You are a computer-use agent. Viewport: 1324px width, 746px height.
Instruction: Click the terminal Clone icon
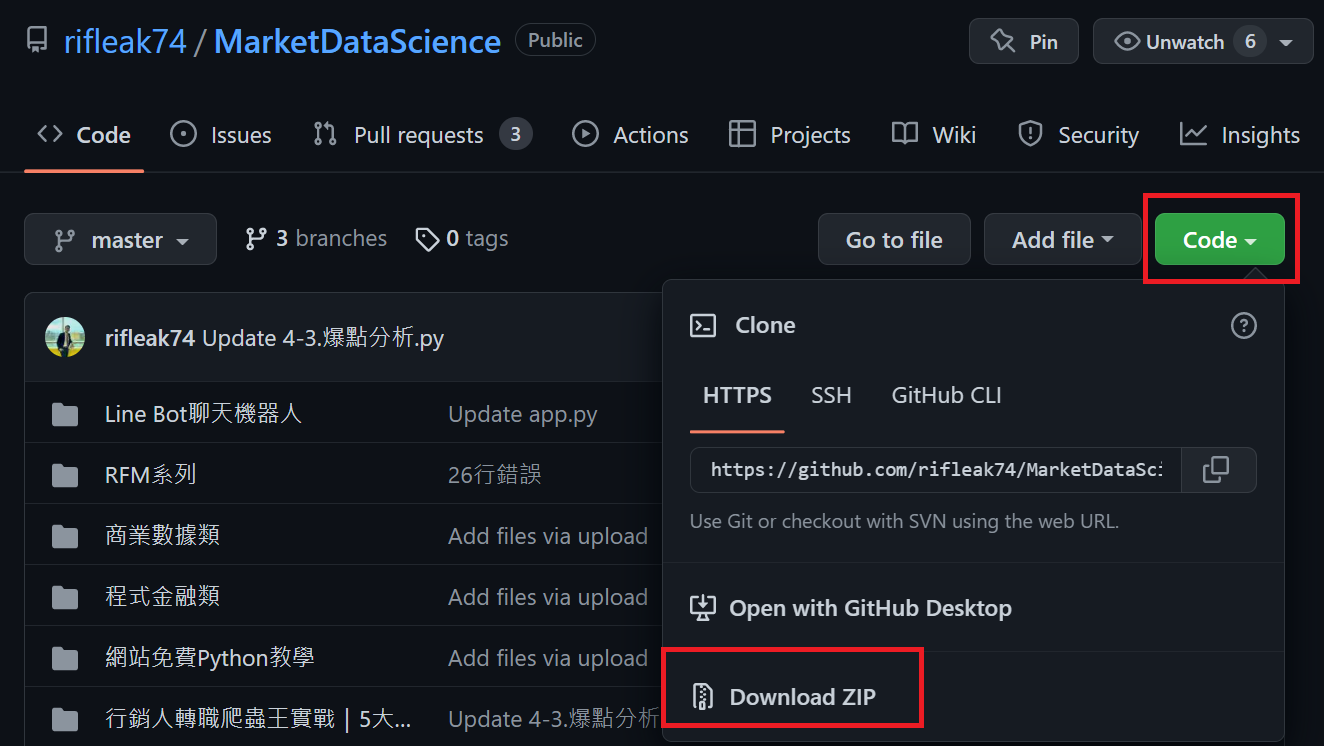point(703,325)
